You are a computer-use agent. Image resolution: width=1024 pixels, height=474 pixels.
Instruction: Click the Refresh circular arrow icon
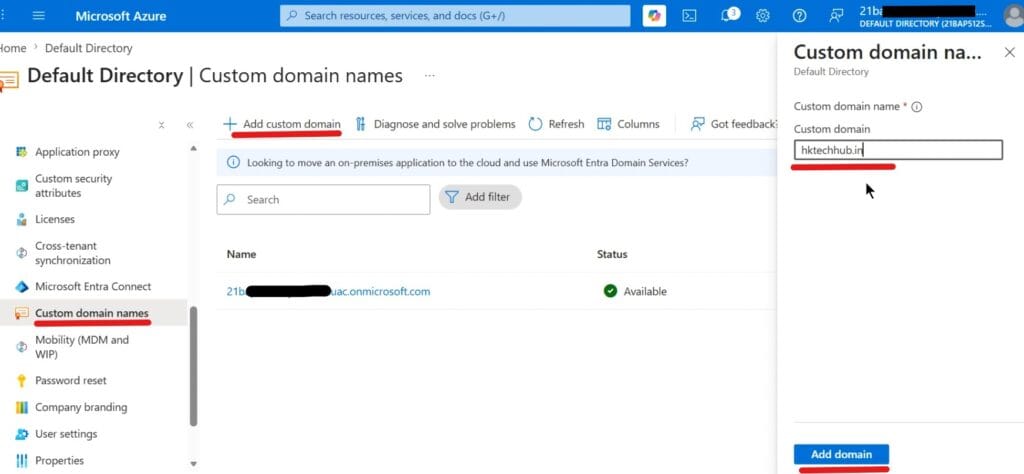[x=536, y=124]
